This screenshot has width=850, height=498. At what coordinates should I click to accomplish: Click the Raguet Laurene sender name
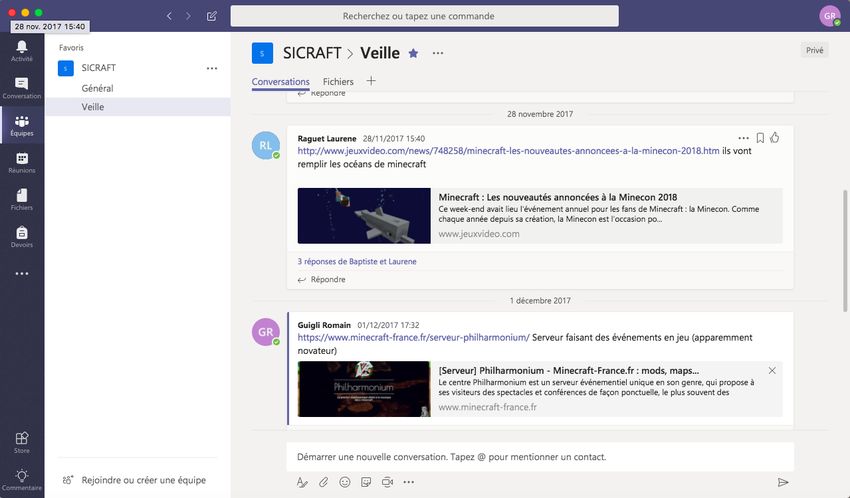[x=327, y=139]
